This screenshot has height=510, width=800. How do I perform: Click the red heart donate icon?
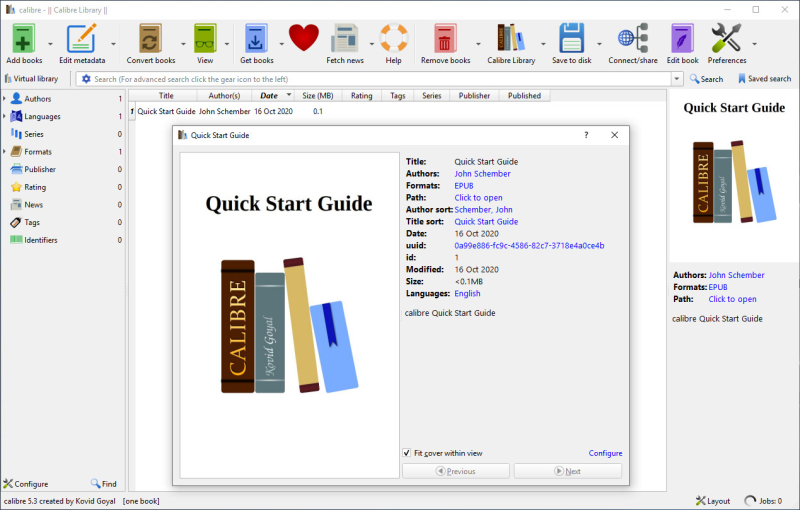tap(304, 38)
